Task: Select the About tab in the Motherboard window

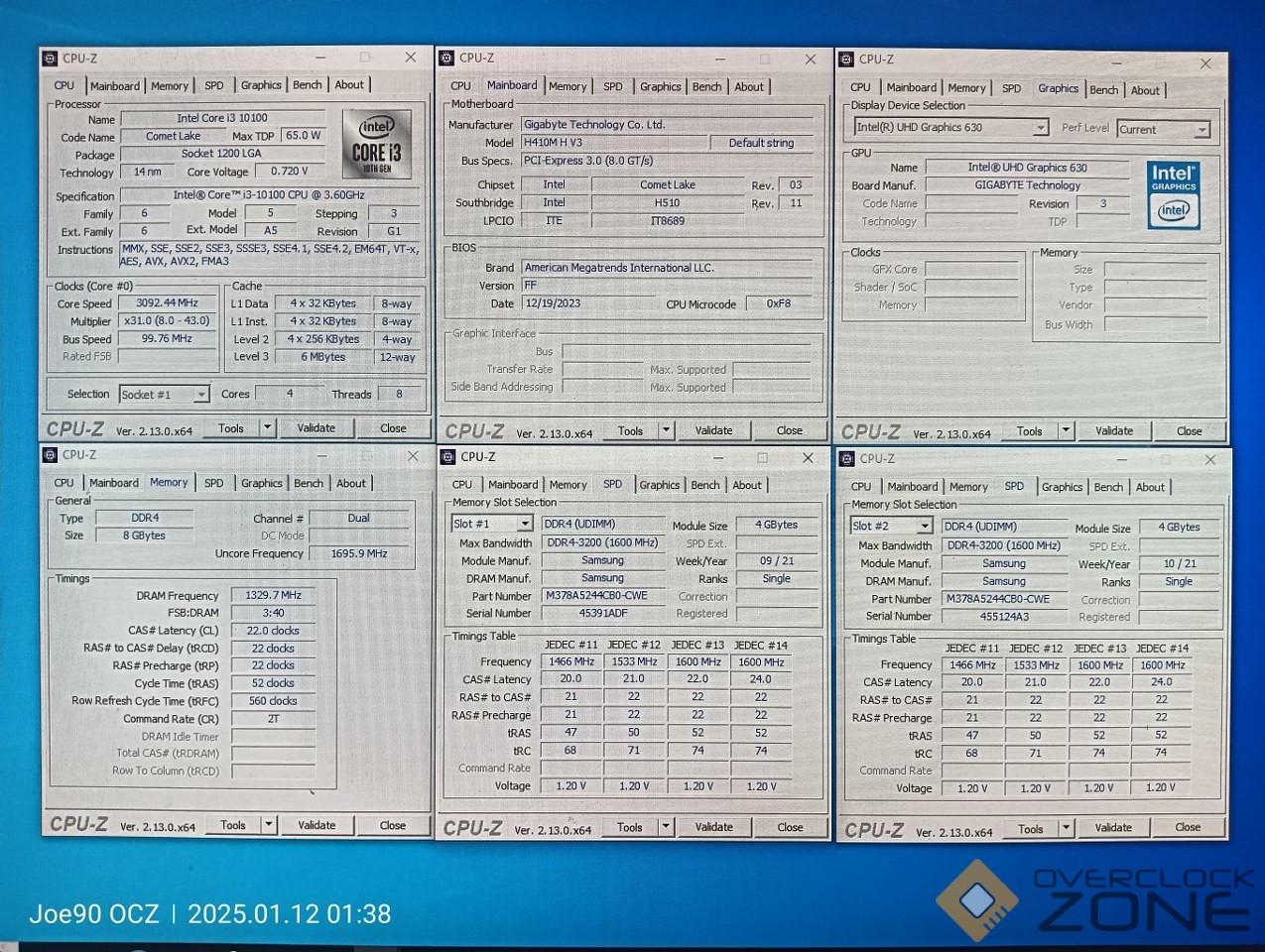Action: click(x=749, y=87)
